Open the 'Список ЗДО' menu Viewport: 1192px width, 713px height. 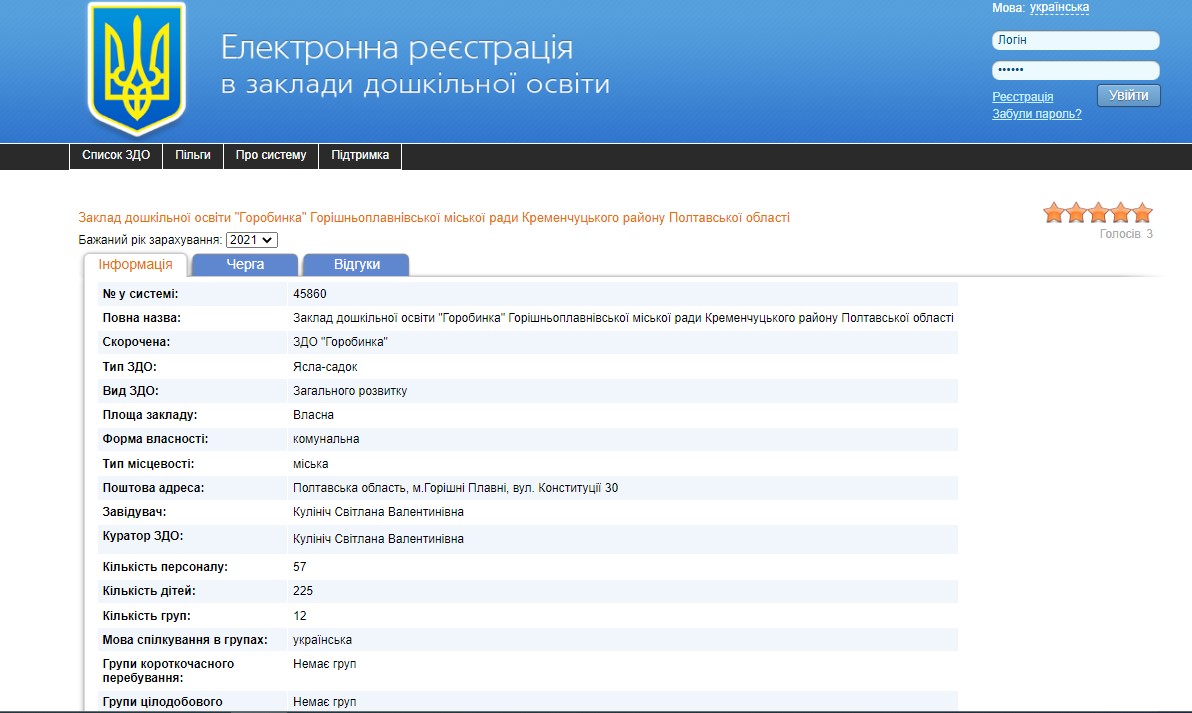[116, 155]
